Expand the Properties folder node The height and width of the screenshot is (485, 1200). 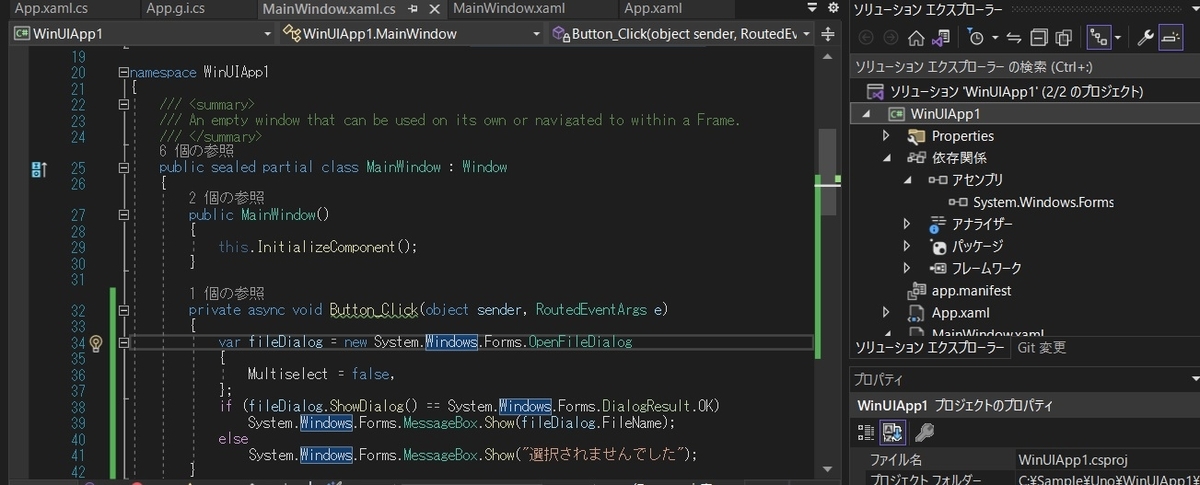pyautogui.click(x=886, y=136)
